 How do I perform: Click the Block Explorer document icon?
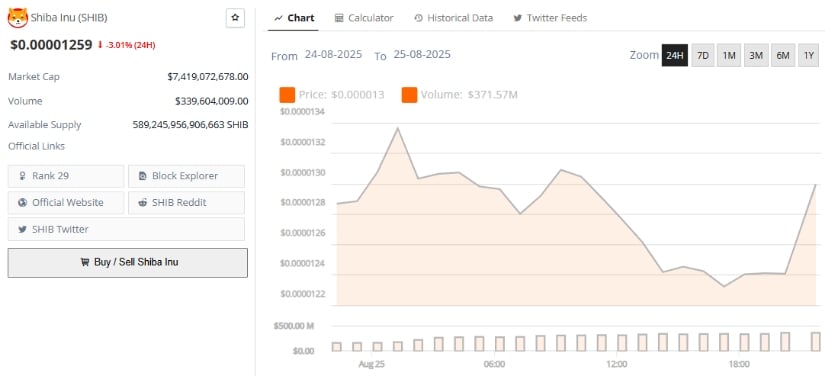tap(143, 176)
